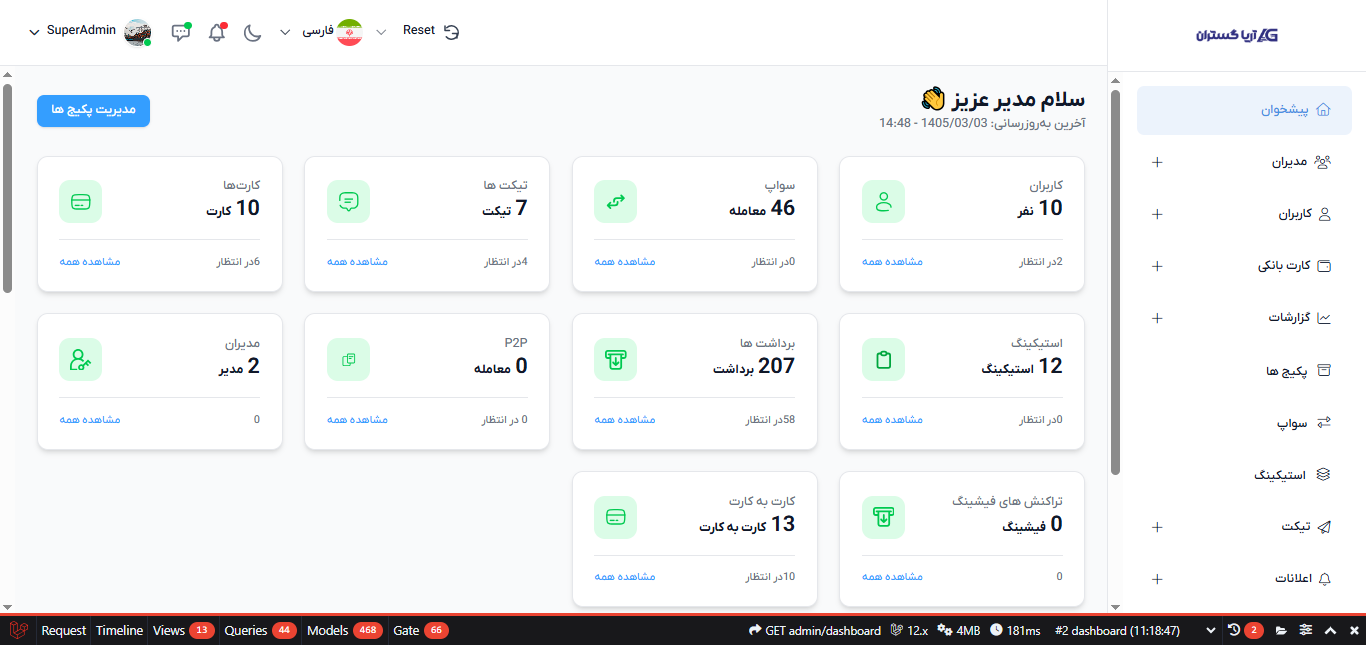Click the swap arrows icon on سواپ card
Screen dimensions: 1366x645
click(616, 202)
